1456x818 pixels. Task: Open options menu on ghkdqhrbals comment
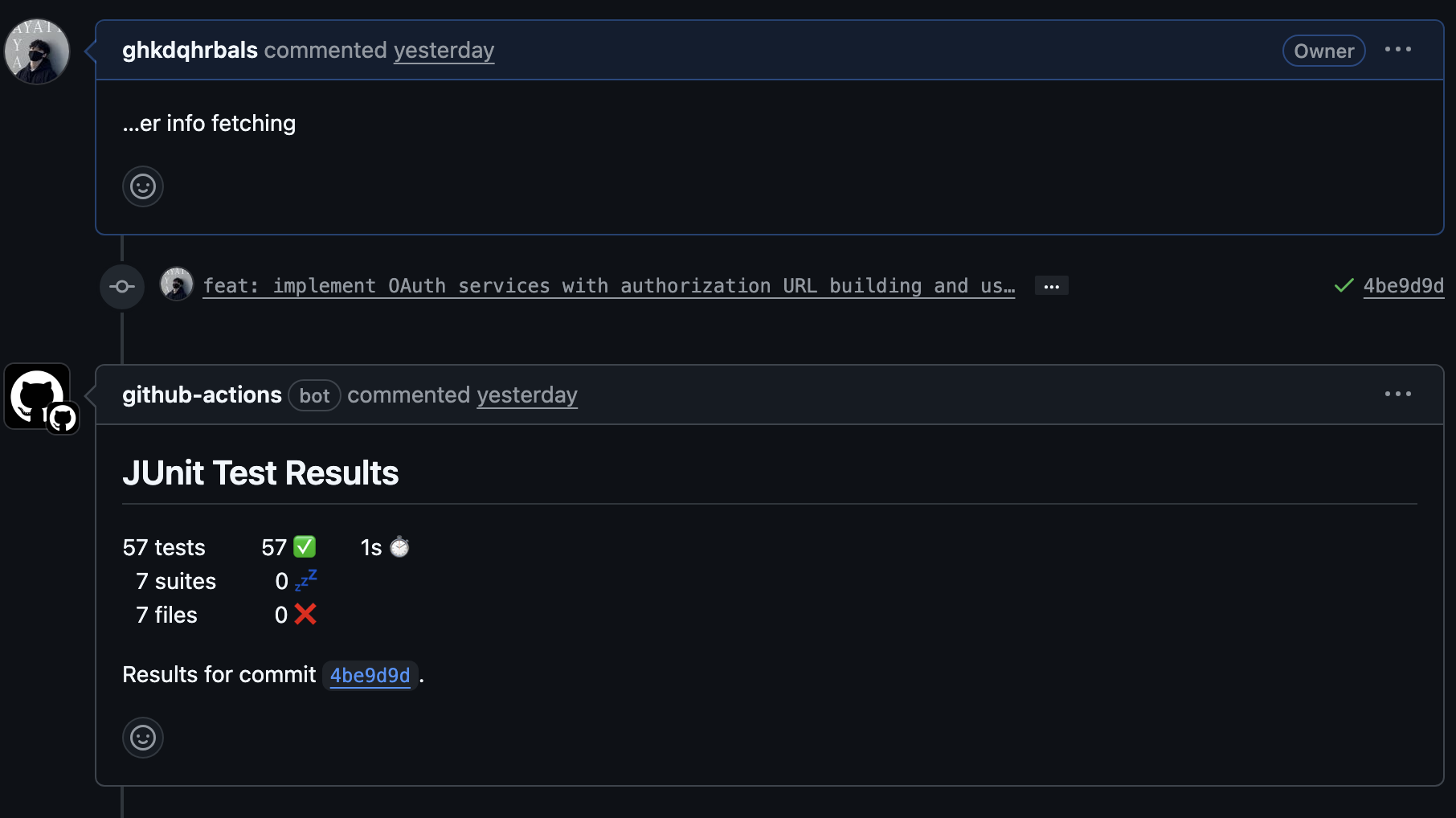[1397, 50]
